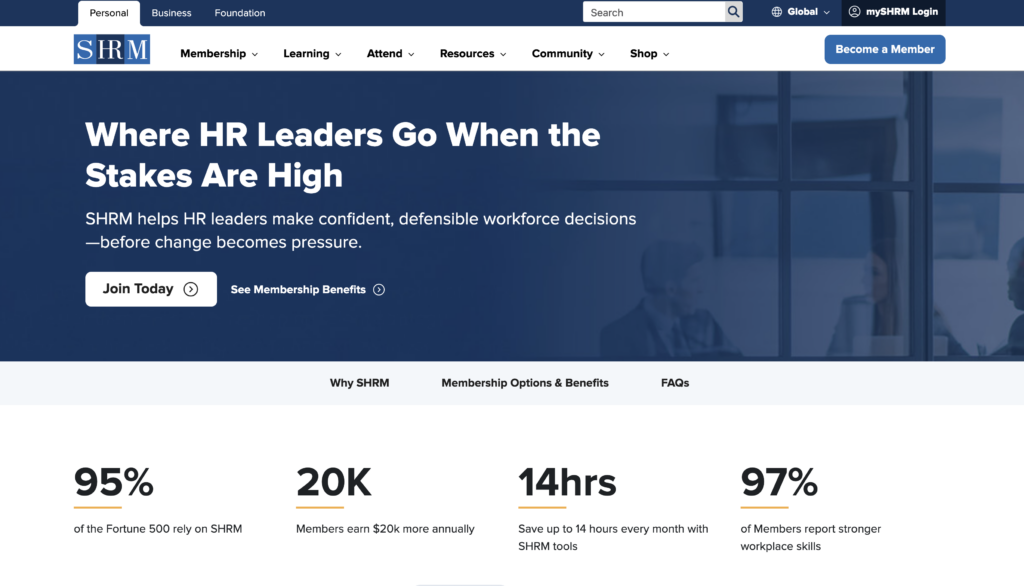
Task: Expand the Learning menu chevron
Action: pyautogui.click(x=338, y=54)
